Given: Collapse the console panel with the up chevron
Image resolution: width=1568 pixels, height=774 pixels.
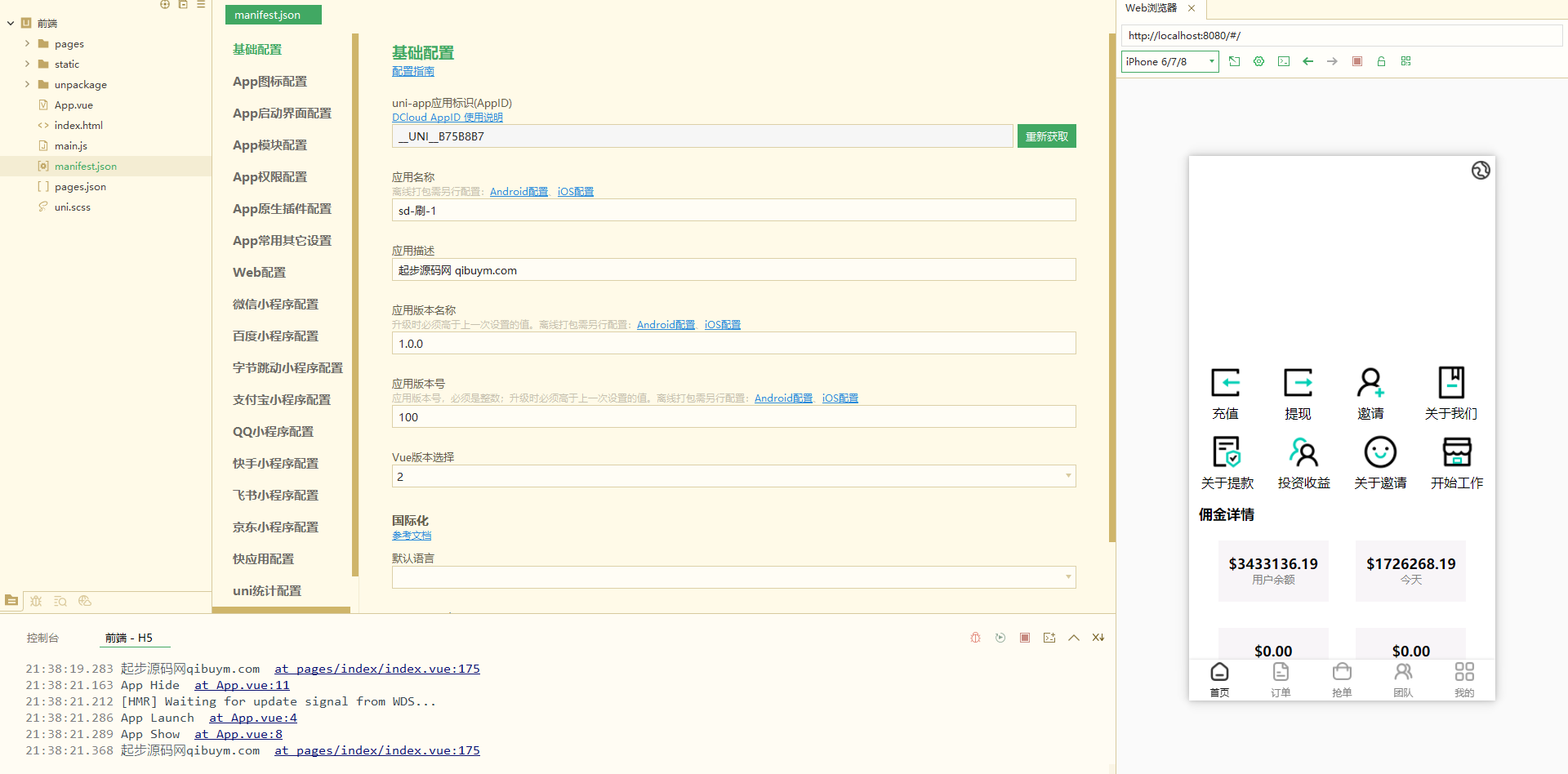Looking at the screenshot, I should (1074, 638).
